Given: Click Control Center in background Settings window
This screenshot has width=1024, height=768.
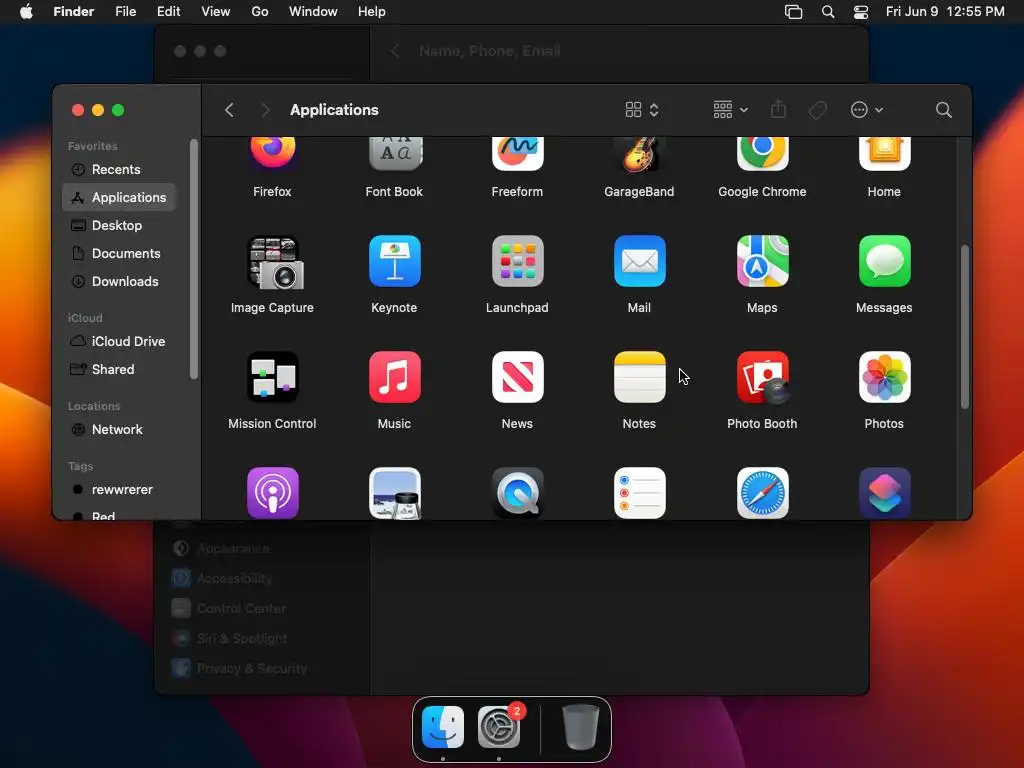Looking at the screenshot, I should coord(241,608).
